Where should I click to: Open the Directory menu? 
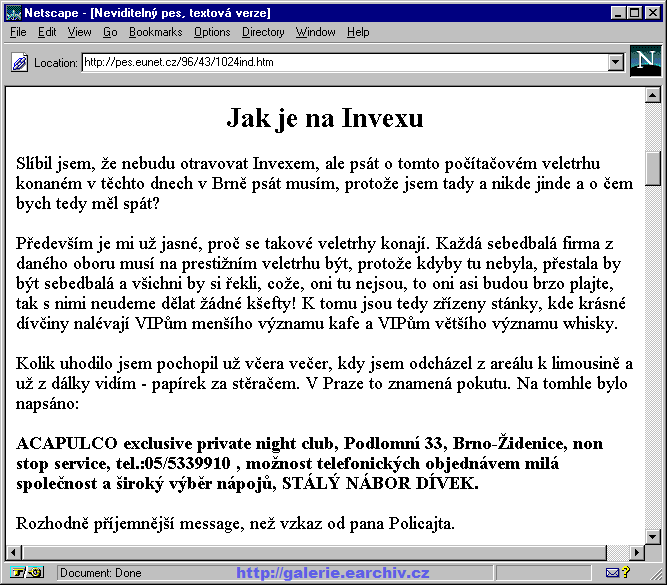click(263, 32)
